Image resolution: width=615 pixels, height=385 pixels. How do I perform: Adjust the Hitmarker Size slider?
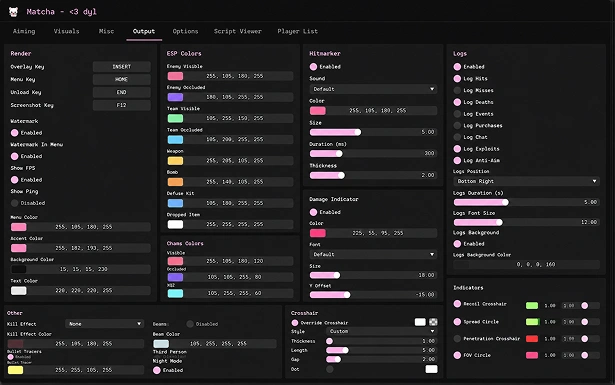click(x=373, y=132)
